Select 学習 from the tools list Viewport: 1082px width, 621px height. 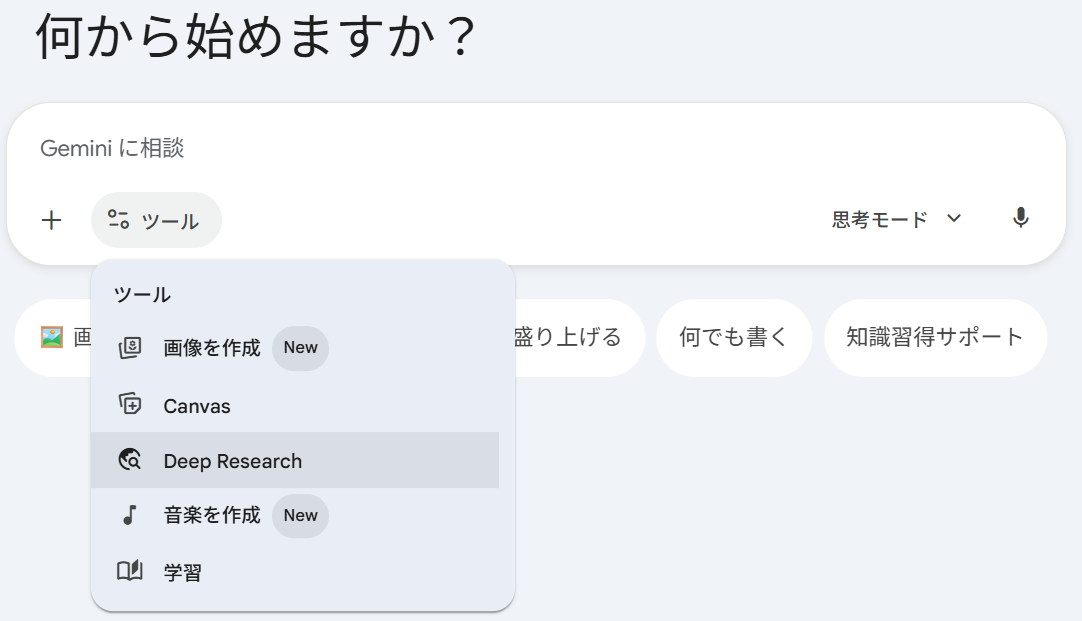295,571
